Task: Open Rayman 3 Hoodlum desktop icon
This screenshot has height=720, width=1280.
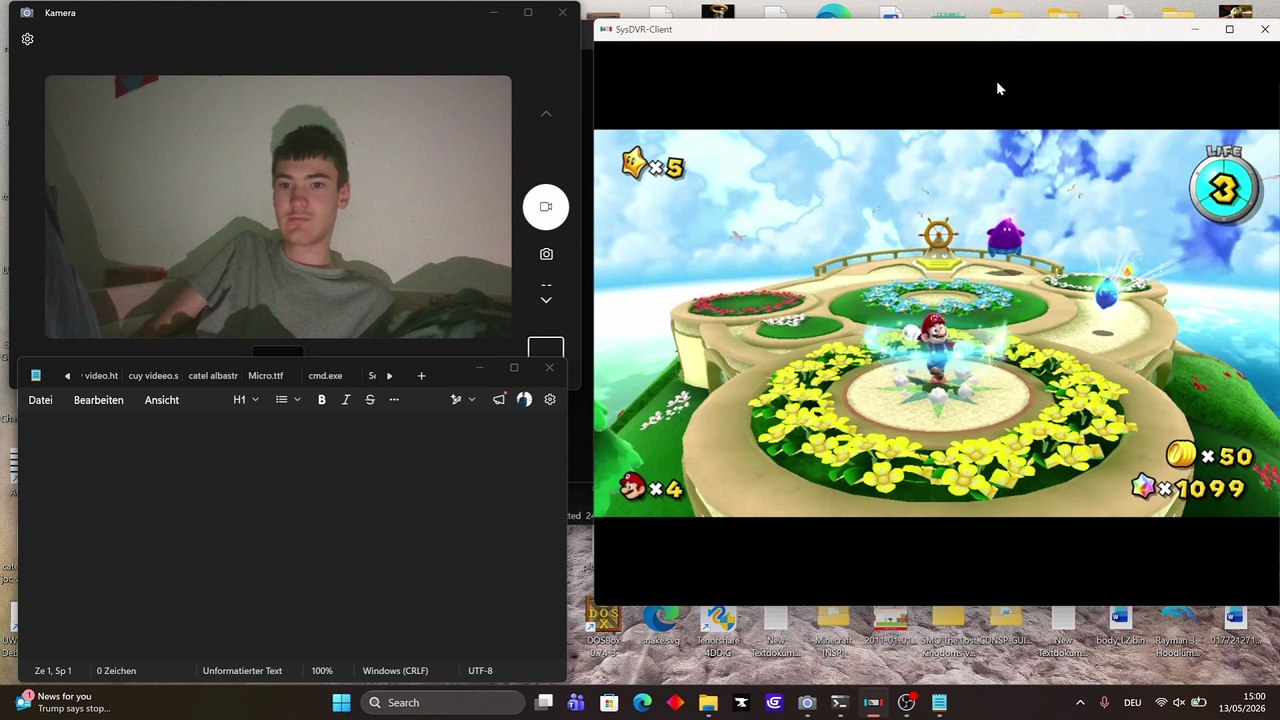Action: tap(1177, 632)
